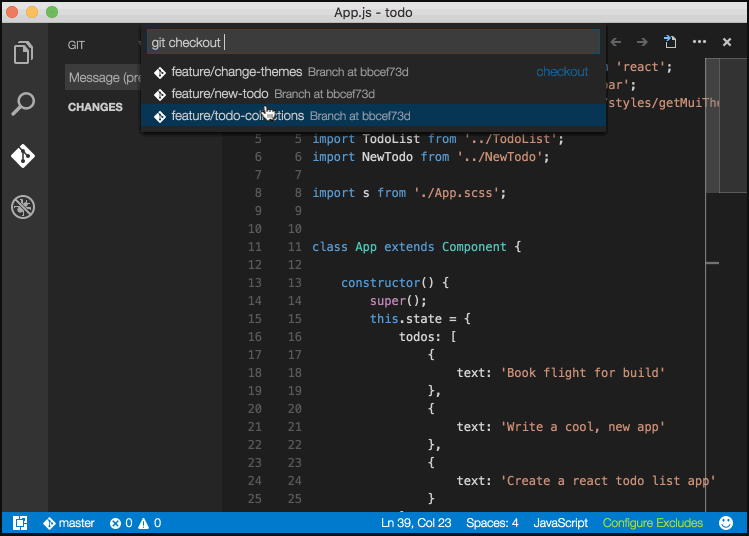This screenshot has width=749, height=536.
Task: Click the master branch status item
Action: pos(69,523)
